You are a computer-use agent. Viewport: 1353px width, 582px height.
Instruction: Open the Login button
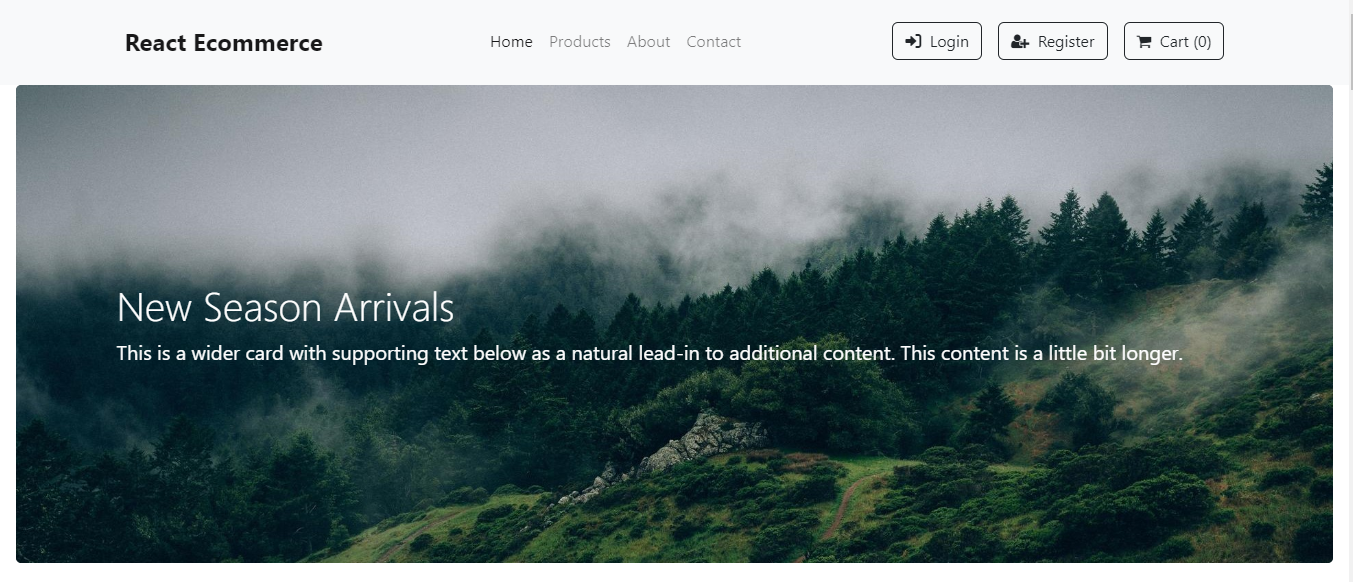click(x=937, y=41)
